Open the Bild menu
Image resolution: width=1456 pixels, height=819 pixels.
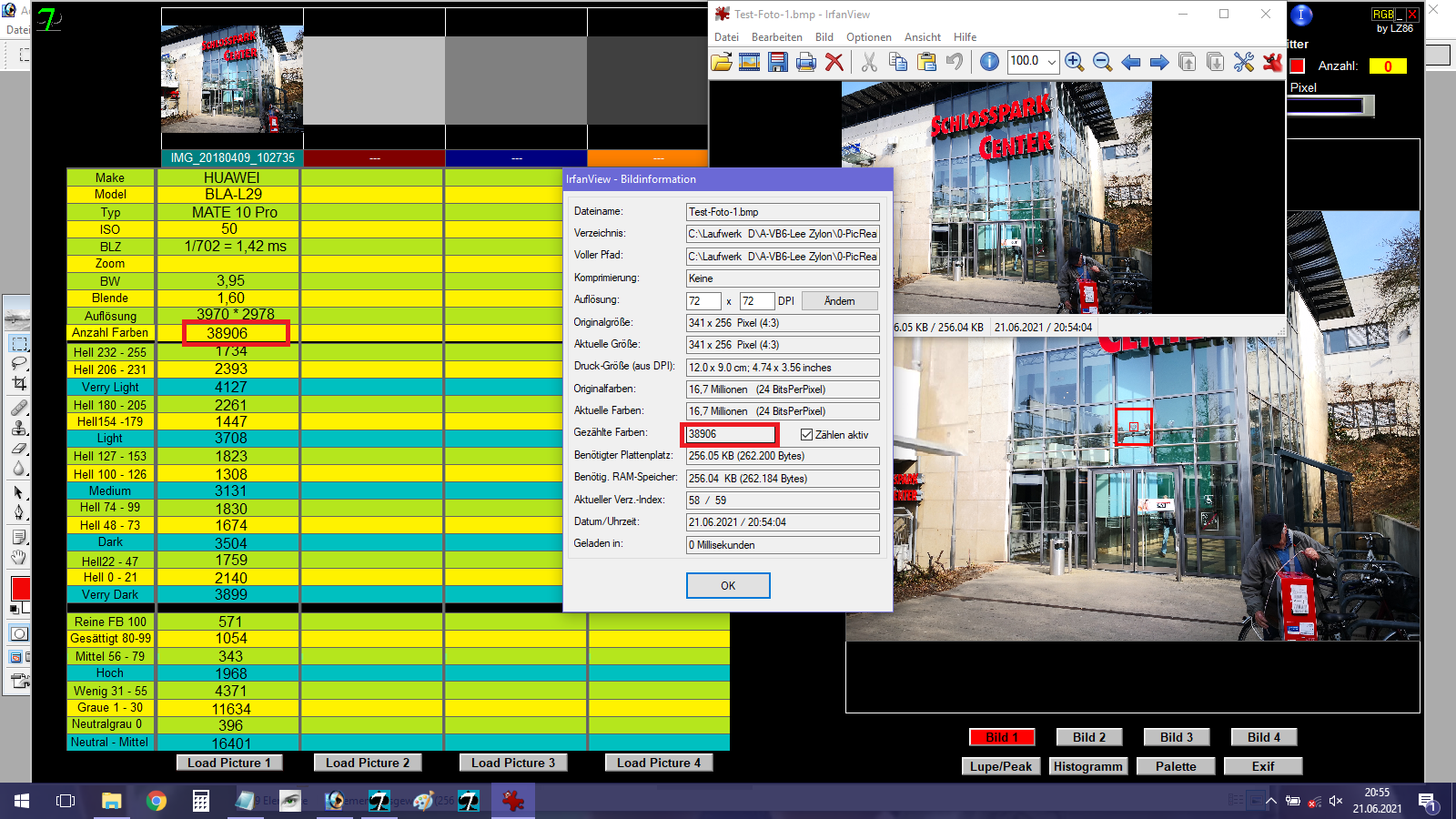824,37
